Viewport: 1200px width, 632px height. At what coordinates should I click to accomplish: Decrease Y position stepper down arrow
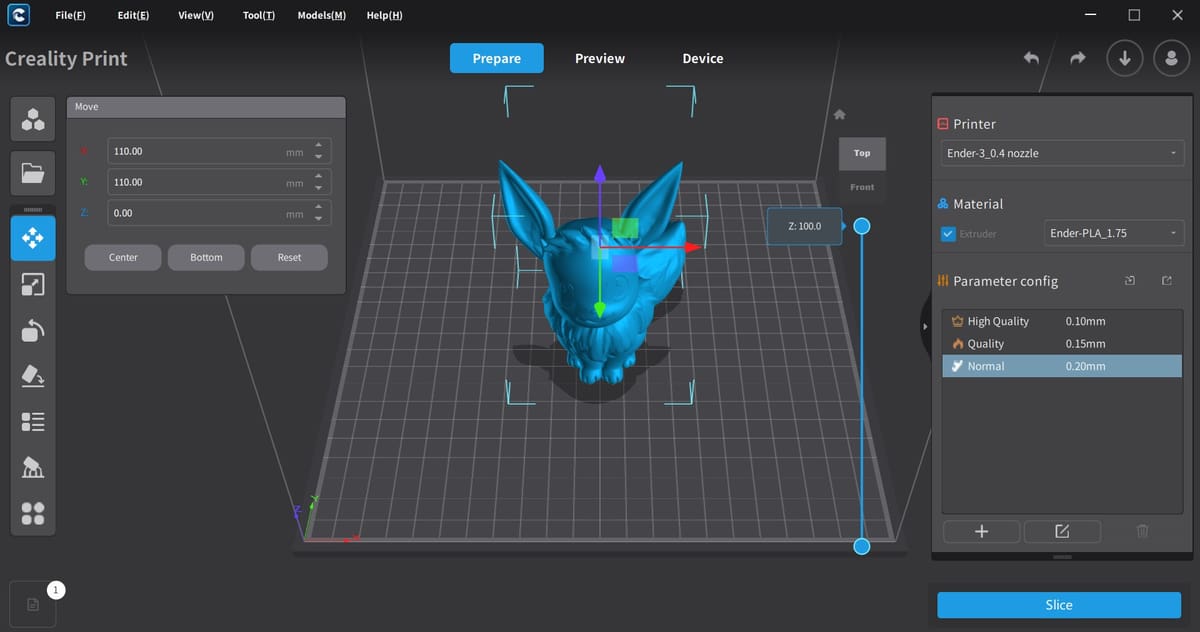(318, 188)
